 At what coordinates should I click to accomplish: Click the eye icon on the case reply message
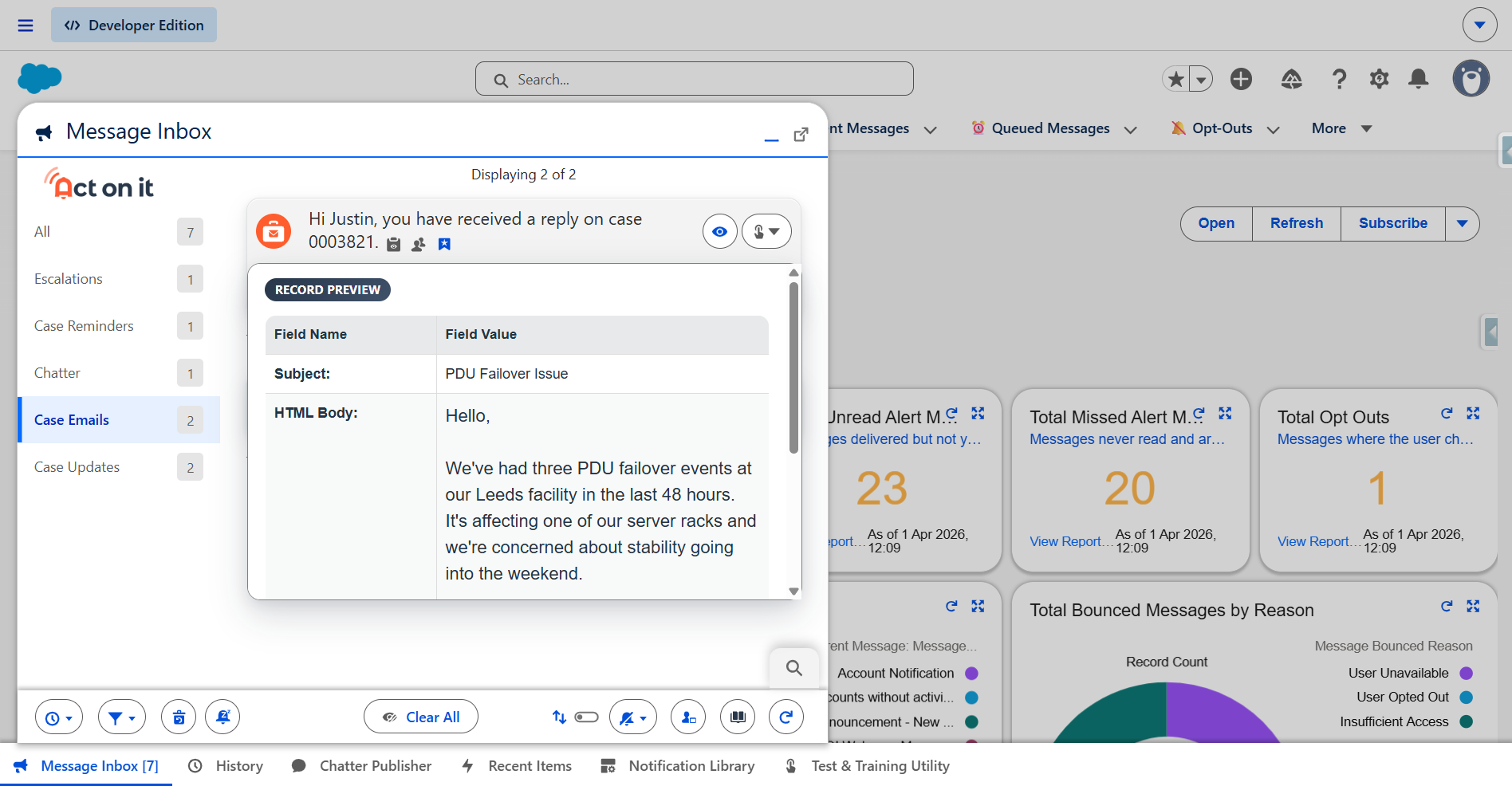719,231
